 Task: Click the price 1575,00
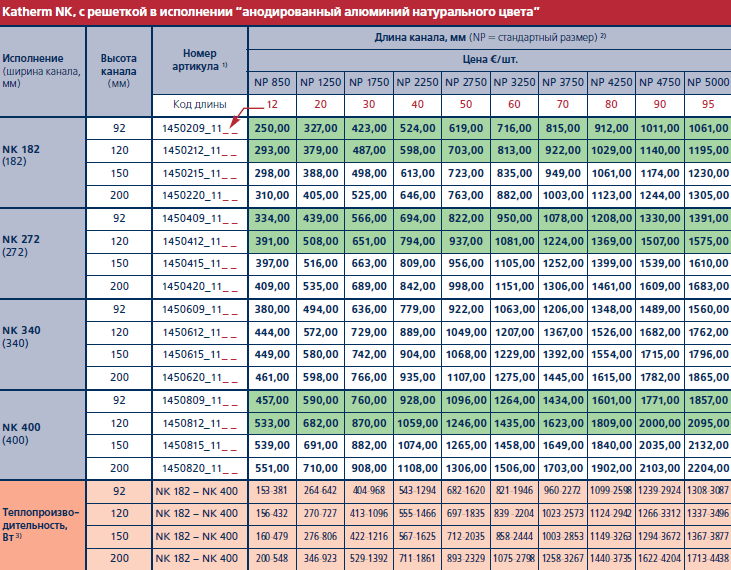708,241
